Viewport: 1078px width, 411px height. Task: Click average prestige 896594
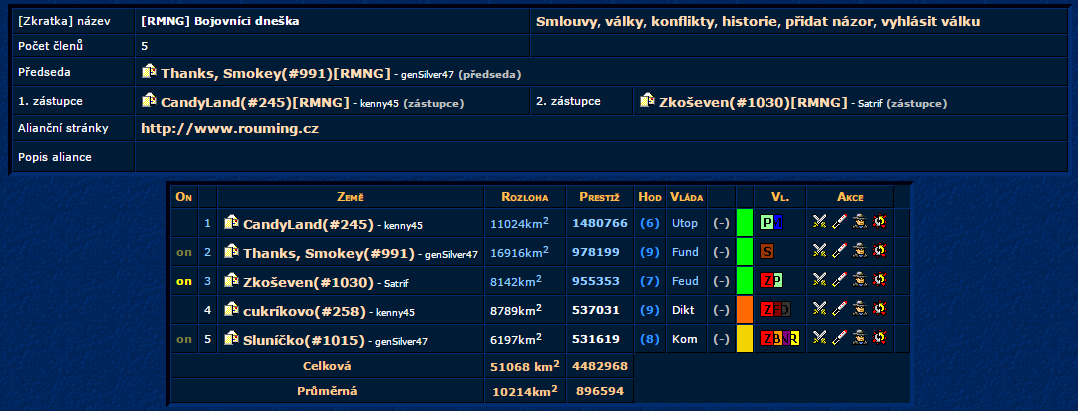click(x=600, y=391)
